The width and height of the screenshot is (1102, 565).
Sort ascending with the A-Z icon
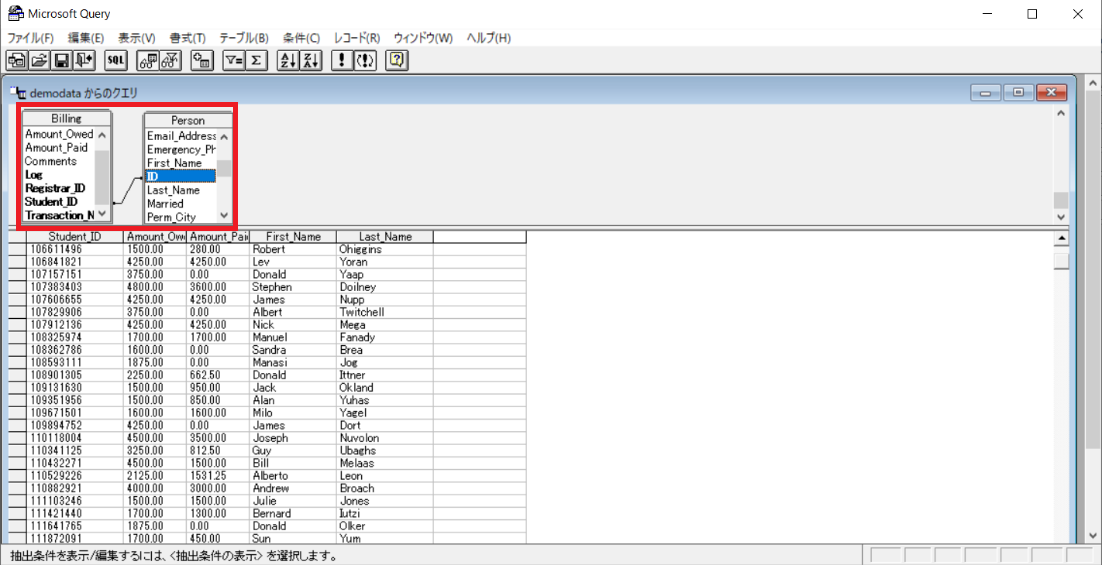[287, 61]
